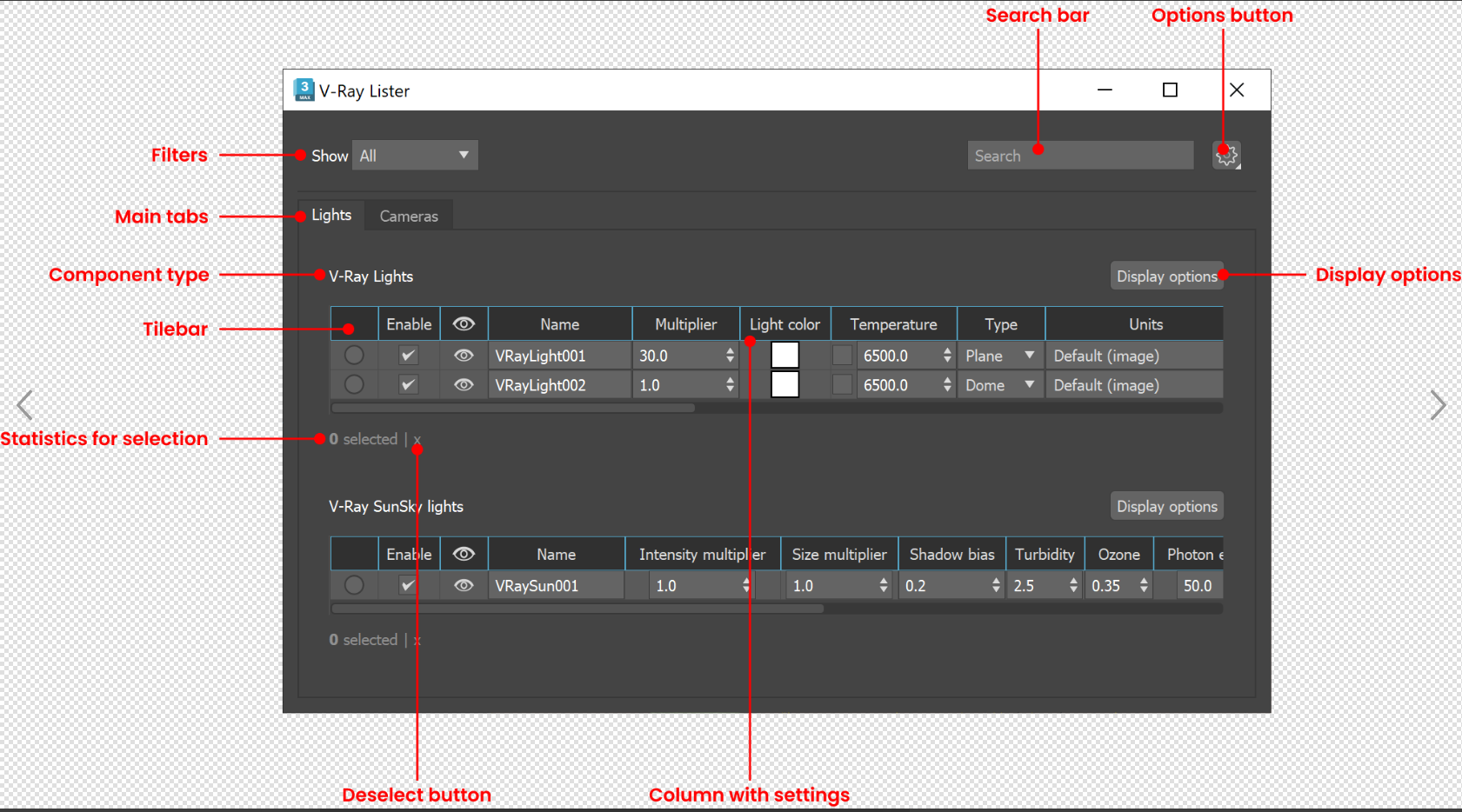Open Display options for V-Ray Lights
1462x812 pixels.
[1166, 276]
